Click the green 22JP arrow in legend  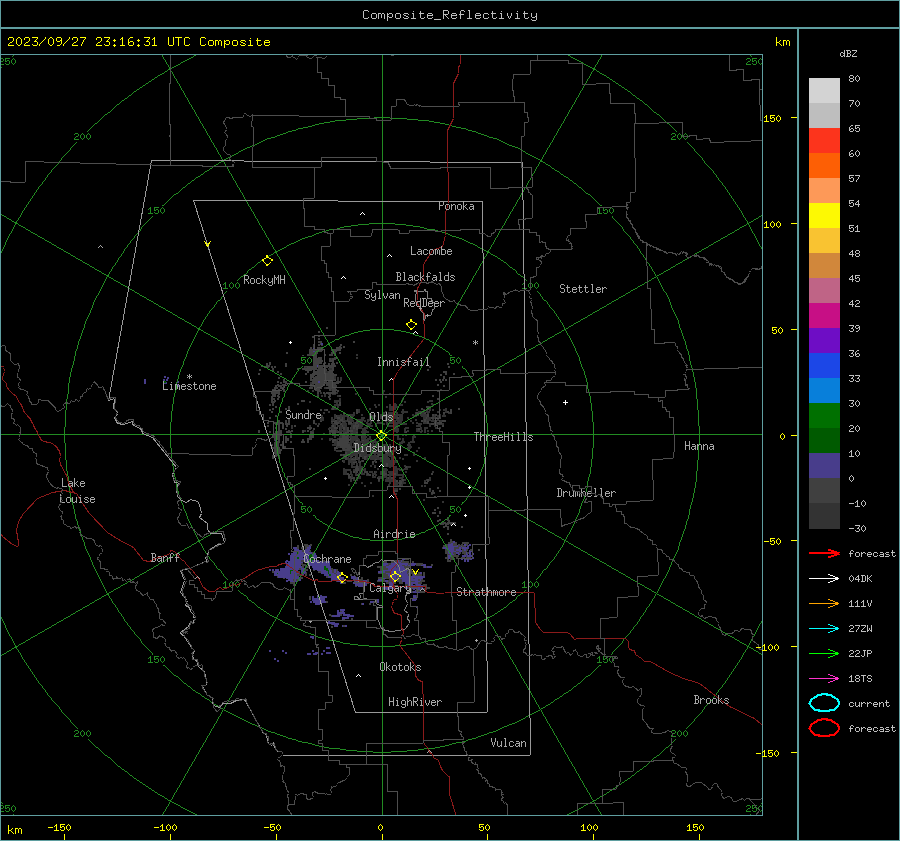pos(824,653)
